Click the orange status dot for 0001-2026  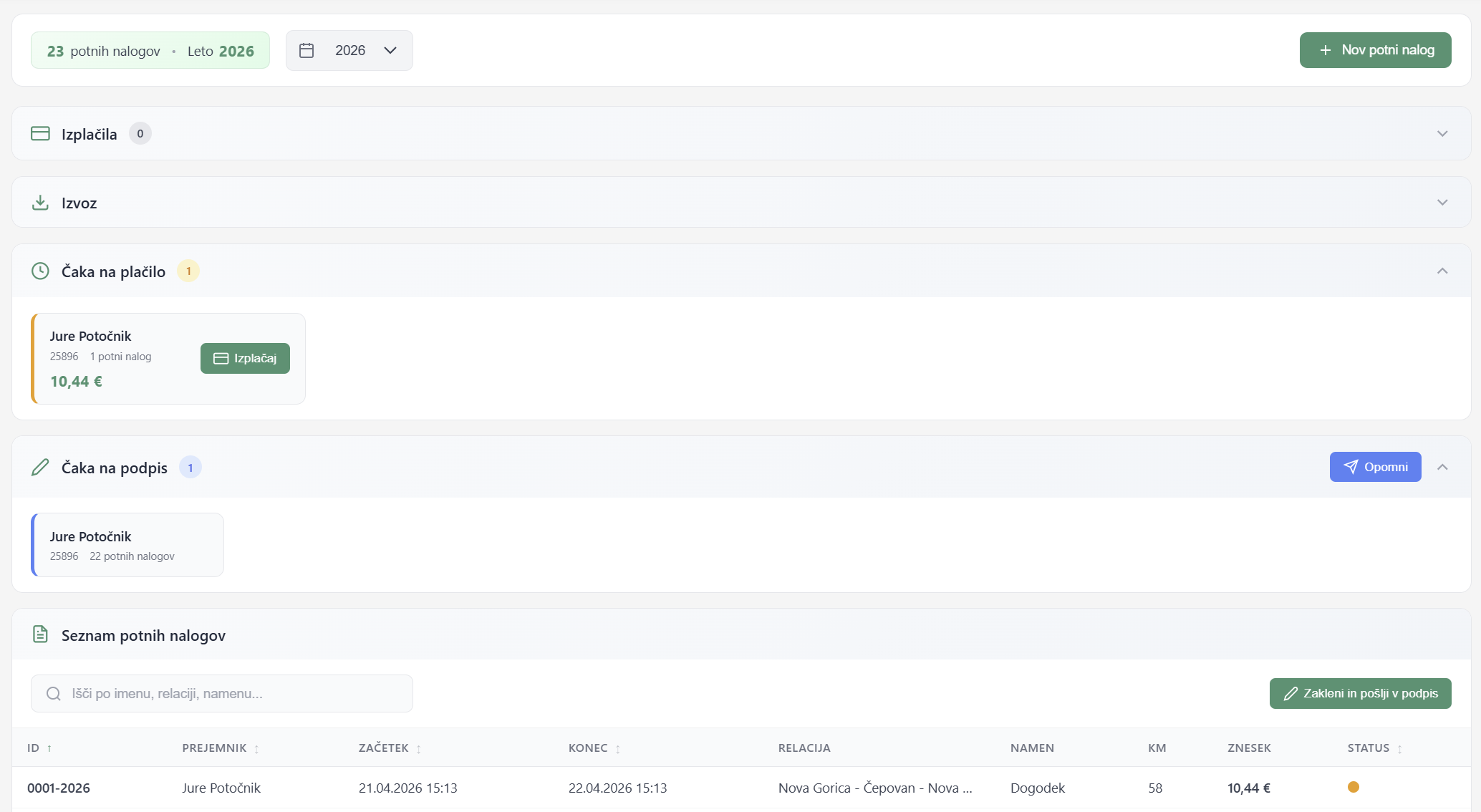pos(1354,787)
